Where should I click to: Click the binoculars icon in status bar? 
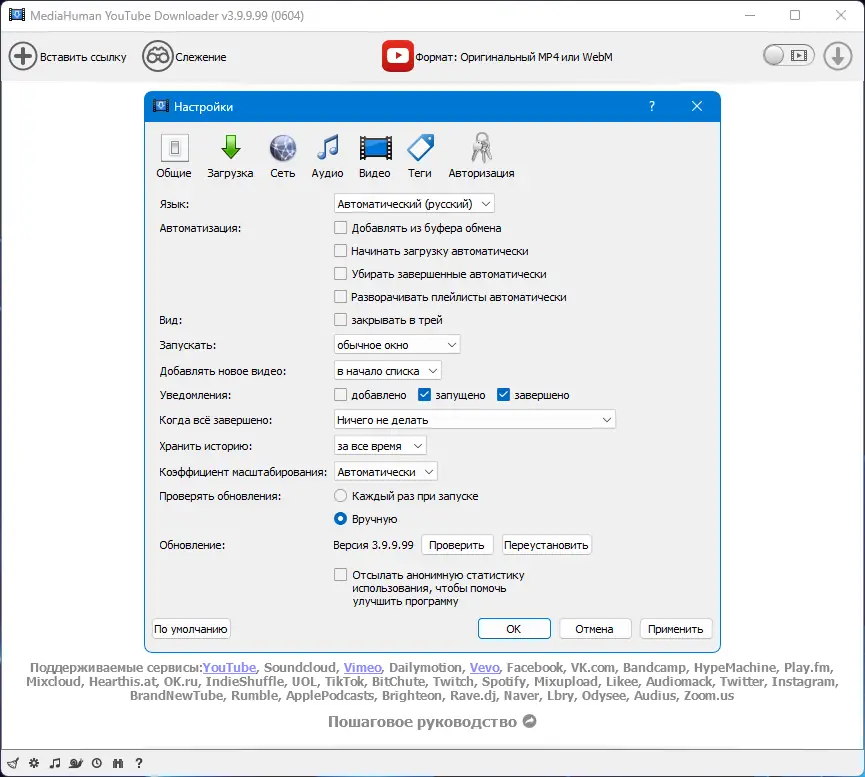click(118, 763)
